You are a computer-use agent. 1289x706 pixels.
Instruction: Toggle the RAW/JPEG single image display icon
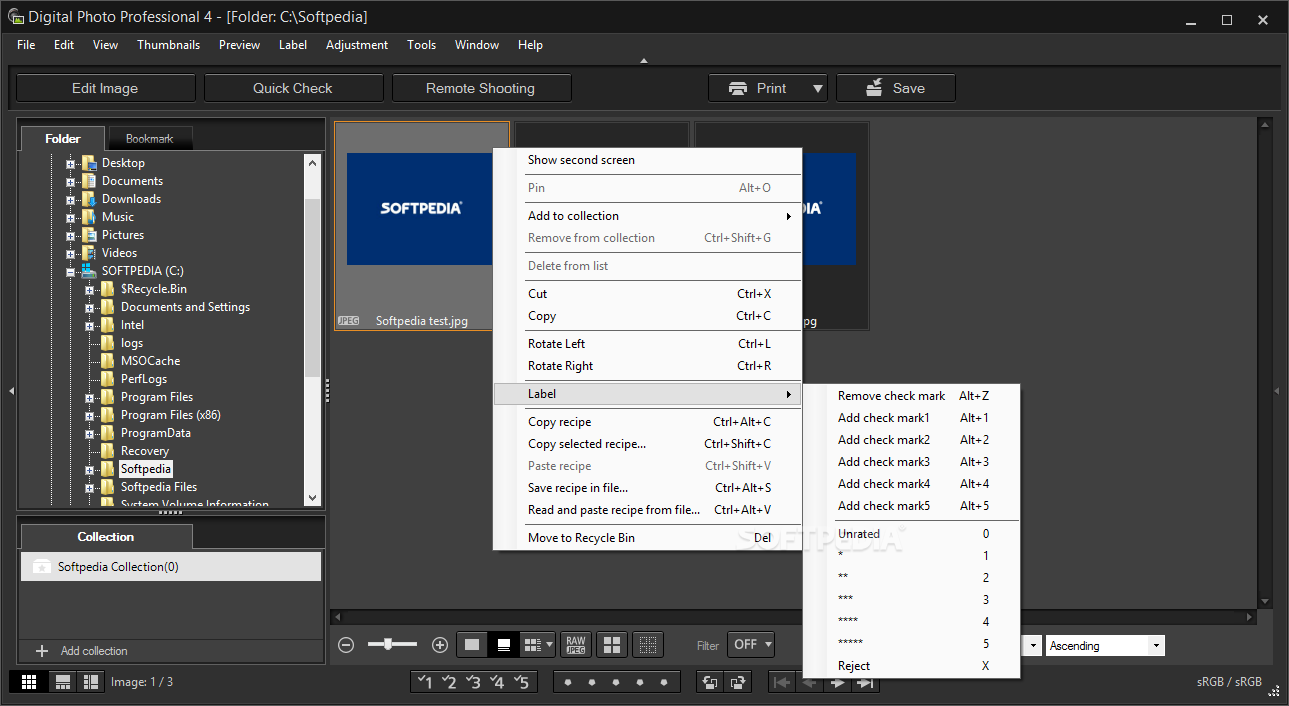(x=576, y=645)
